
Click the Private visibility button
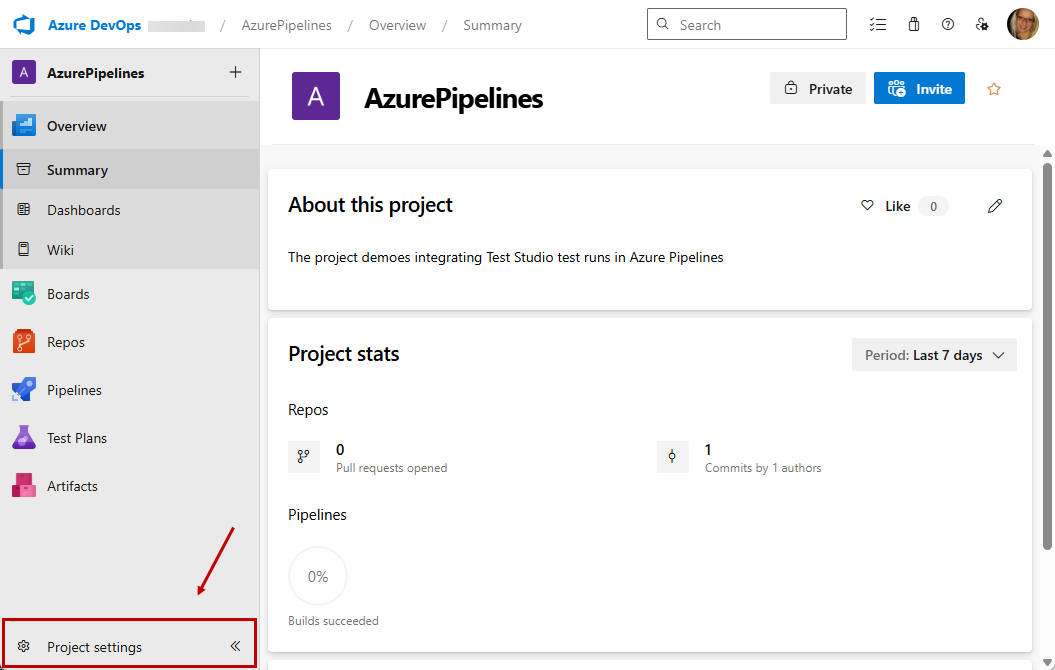pos(817,88)
